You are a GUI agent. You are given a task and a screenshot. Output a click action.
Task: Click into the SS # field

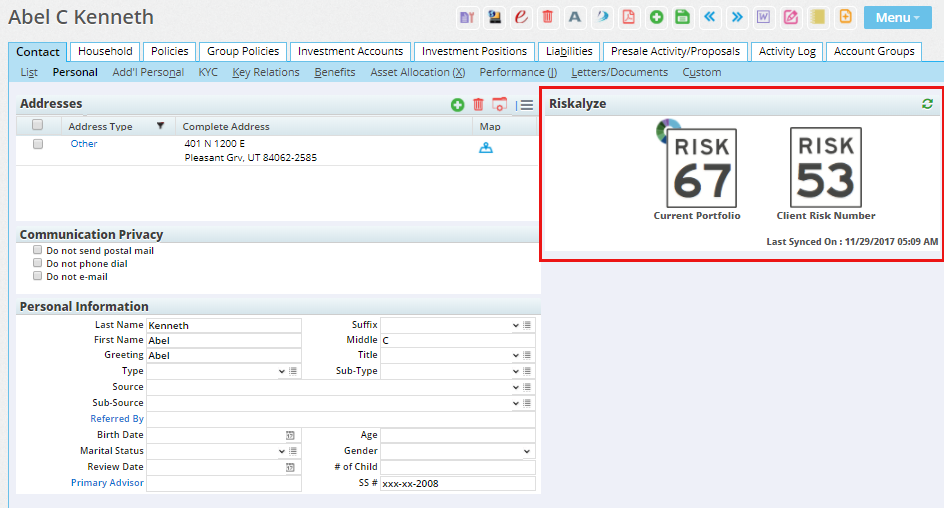point(458,483)
